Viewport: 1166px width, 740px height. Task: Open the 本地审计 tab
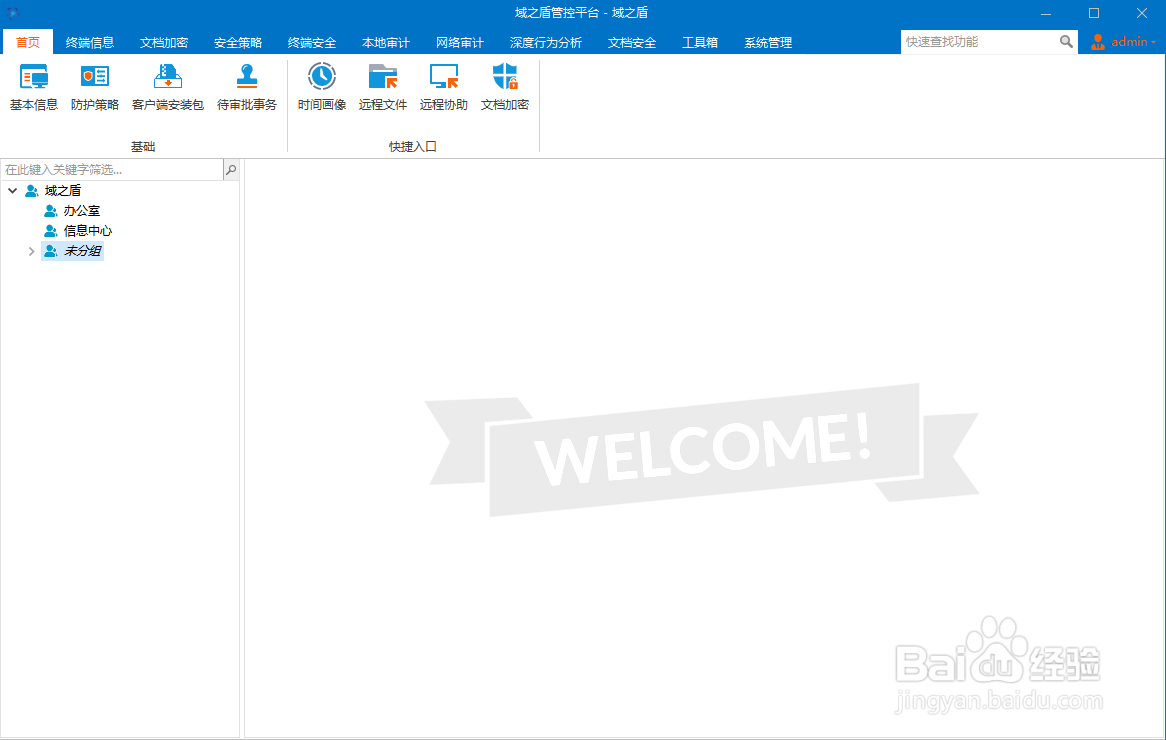[x=385, y=42]
